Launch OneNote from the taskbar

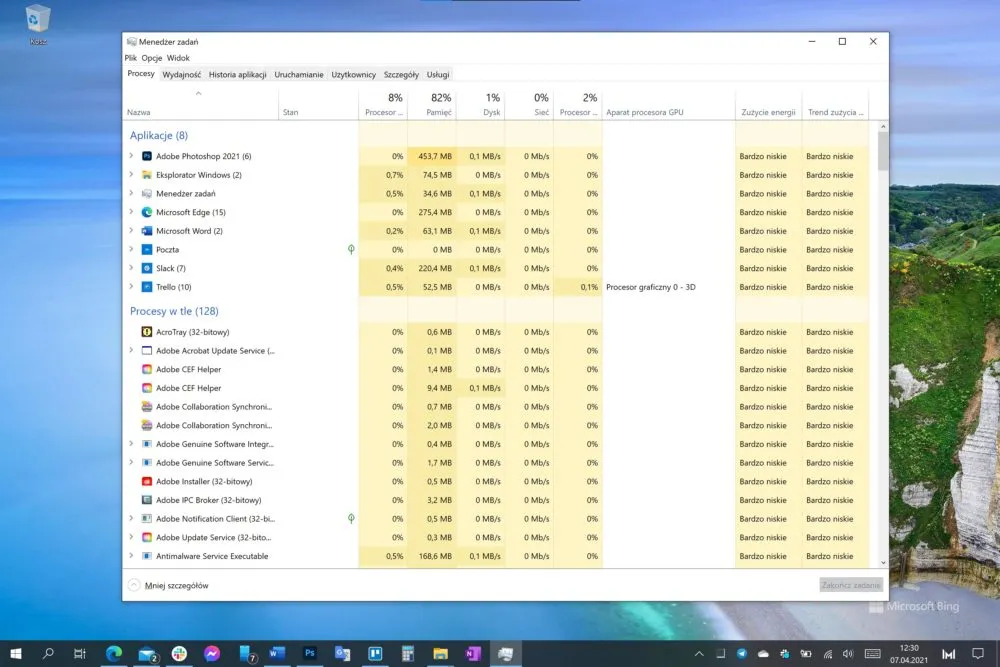[x=473, y=653]
